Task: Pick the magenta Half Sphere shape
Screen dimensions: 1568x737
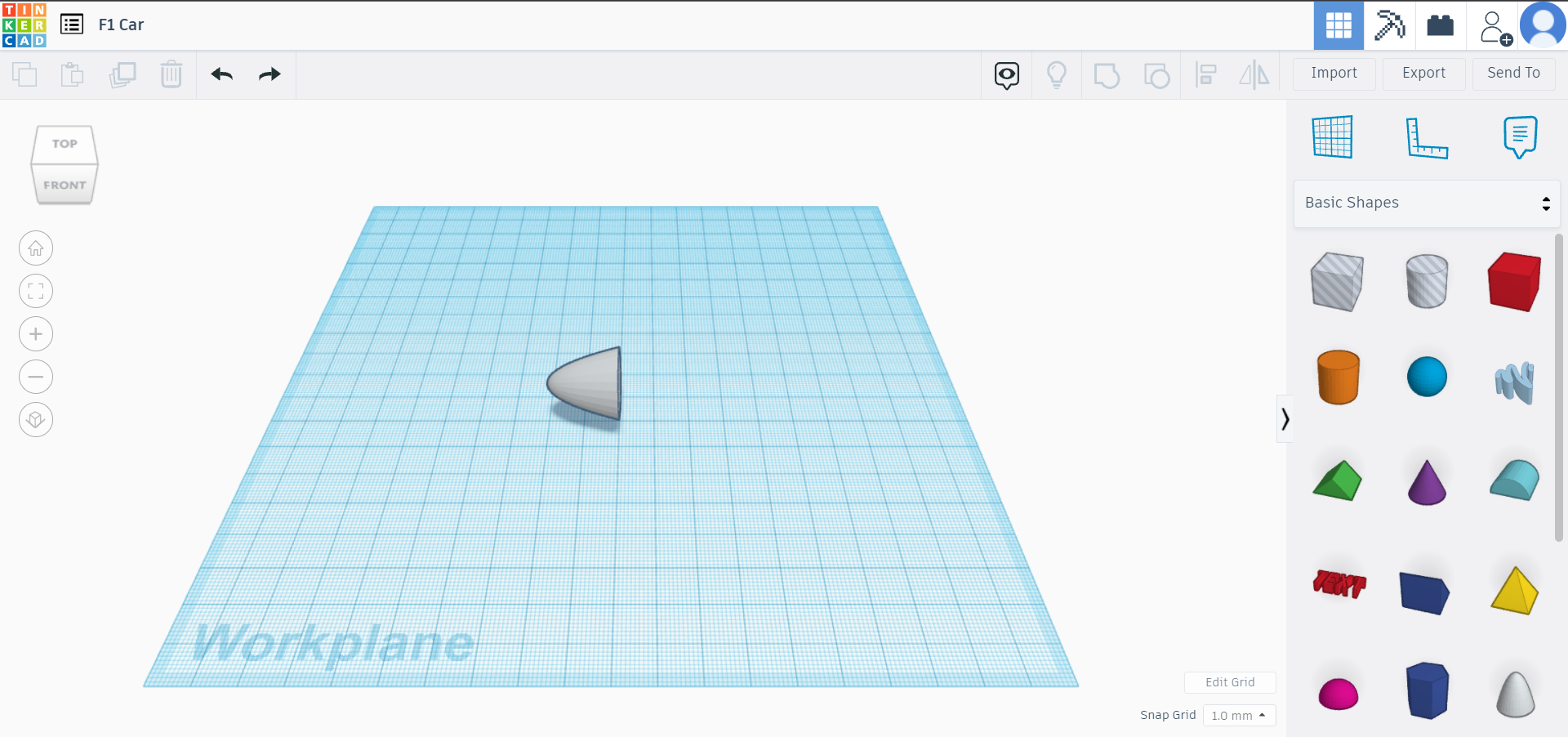Action: tap(1339, 695)
